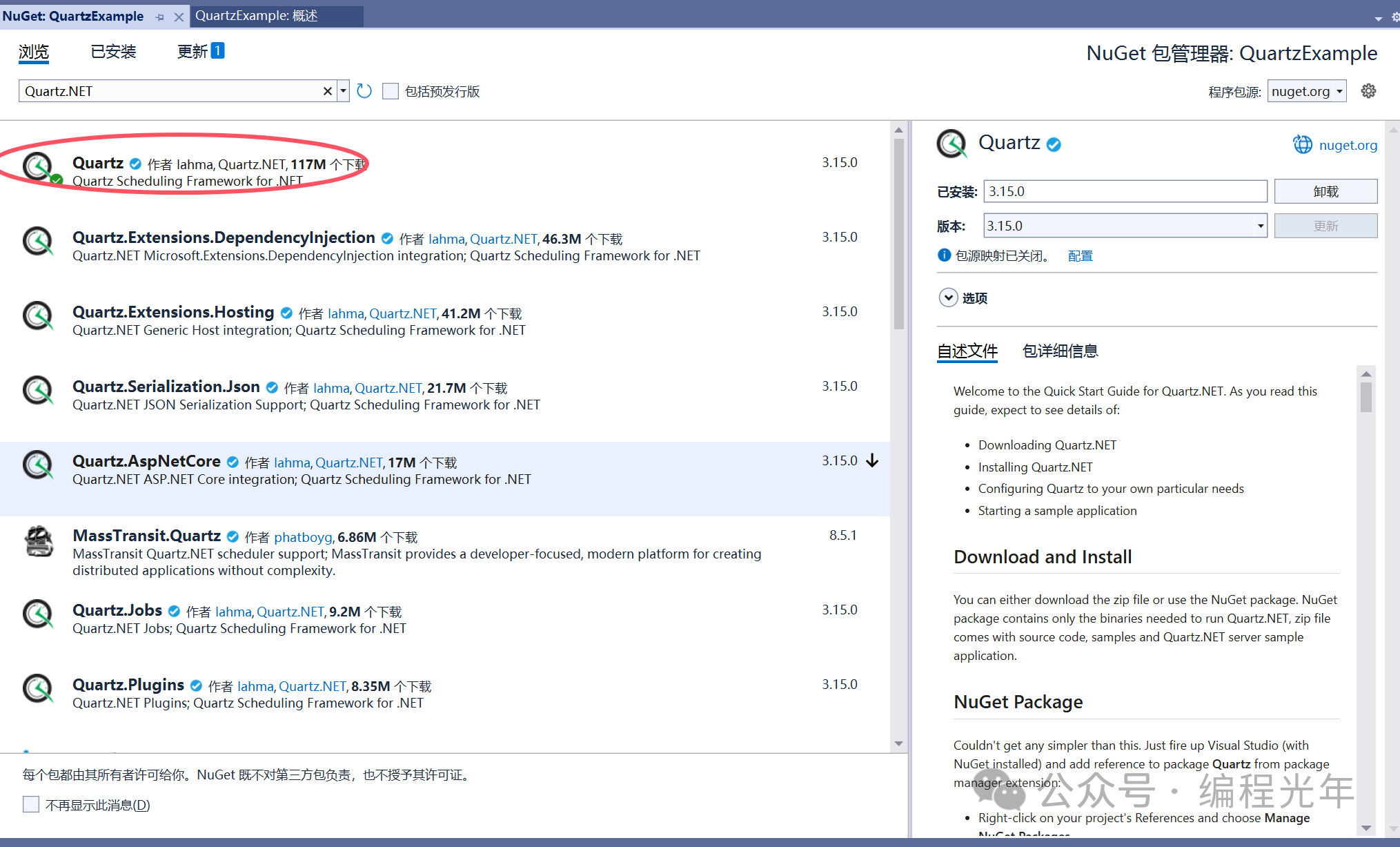The width and height of the screenshot is (1400, 847).
Task: Open the lahma author link for Quartz.Jobs
Action: (233, 612)
